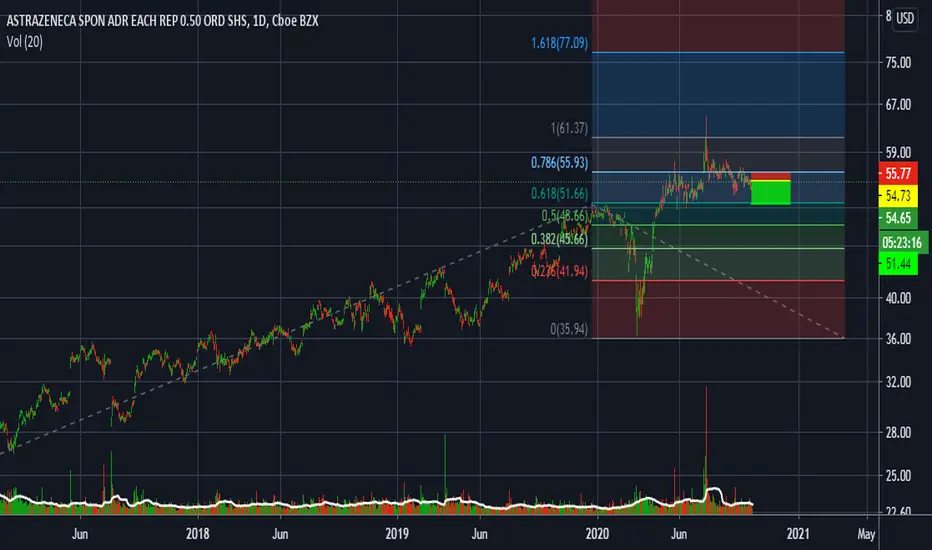Select the 0.236(41.94) Fibonacci level label
This screenshot has width=932, height=550.
pyautogui.click(x=559, y=271)
